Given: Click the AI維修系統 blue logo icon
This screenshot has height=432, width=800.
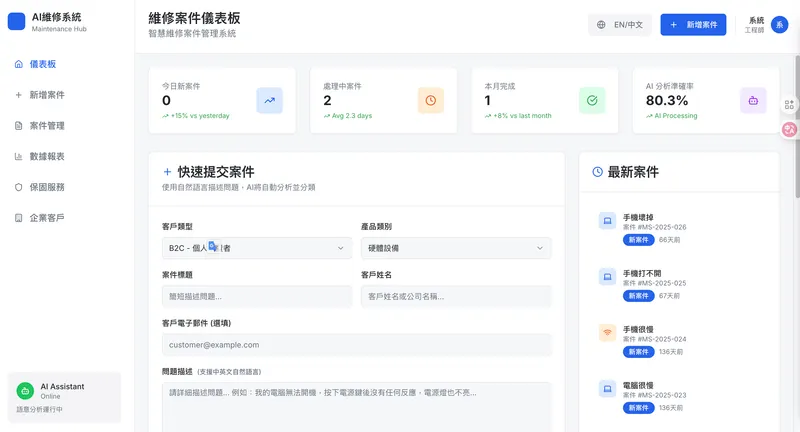Looking at the screenshot, I should [16, 21].
